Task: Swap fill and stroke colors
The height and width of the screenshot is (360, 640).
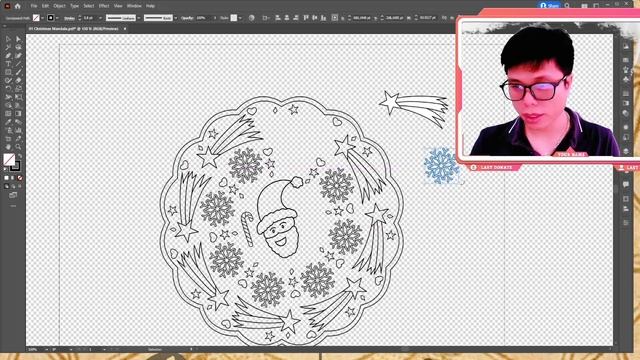Action: point(20,156)
